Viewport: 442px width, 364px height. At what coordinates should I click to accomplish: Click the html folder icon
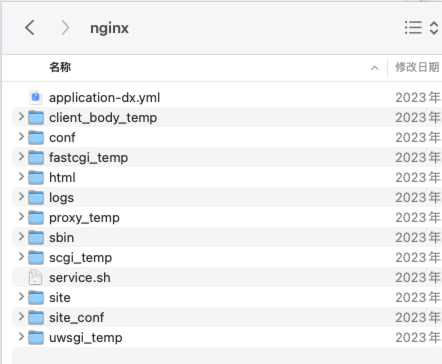tap(36, 177)
